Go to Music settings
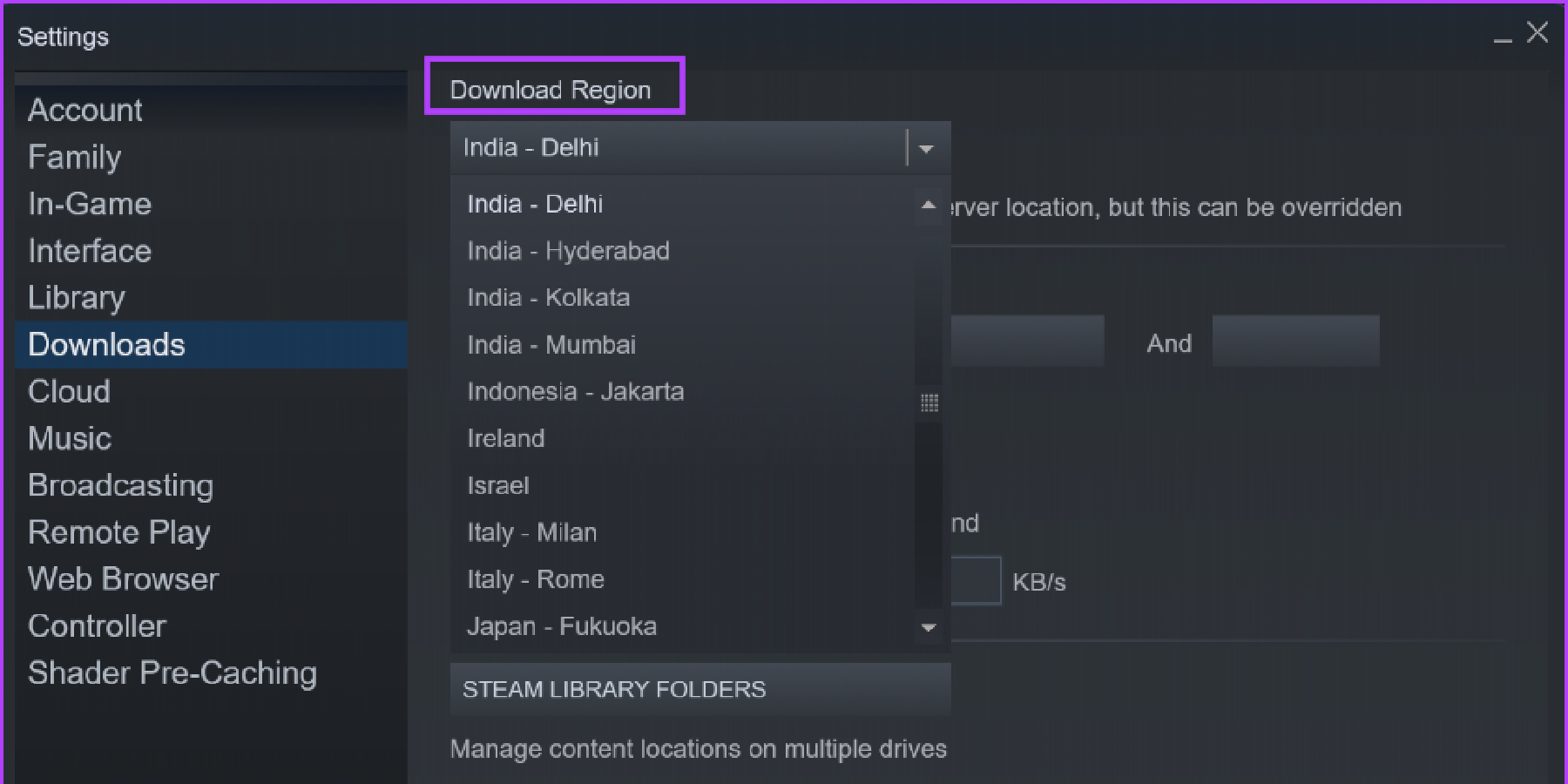This screenshot has height=784, width=1568. pos(211,439)
